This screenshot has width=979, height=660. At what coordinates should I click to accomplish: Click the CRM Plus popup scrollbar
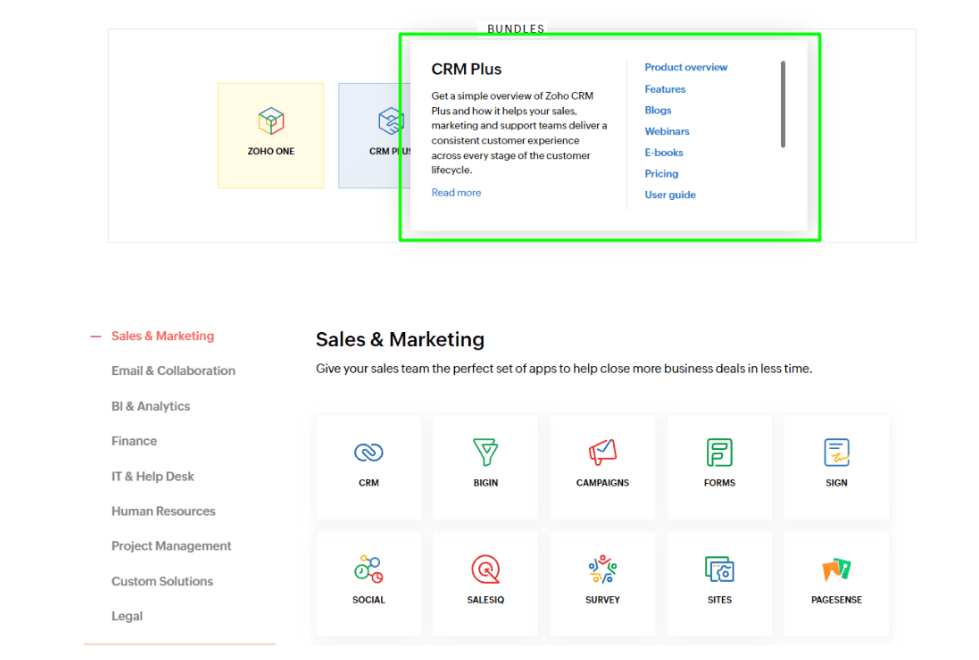tap(783, 104)
